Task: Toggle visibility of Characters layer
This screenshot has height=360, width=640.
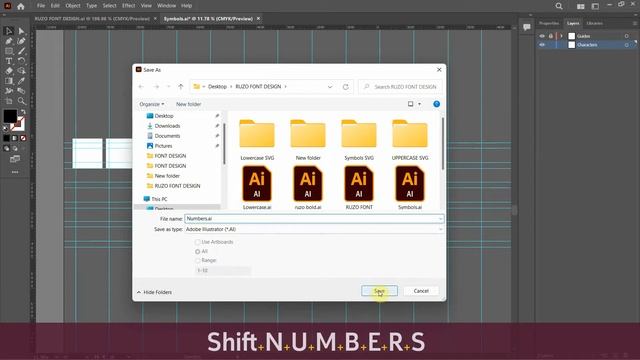Action: pos(542,45)
